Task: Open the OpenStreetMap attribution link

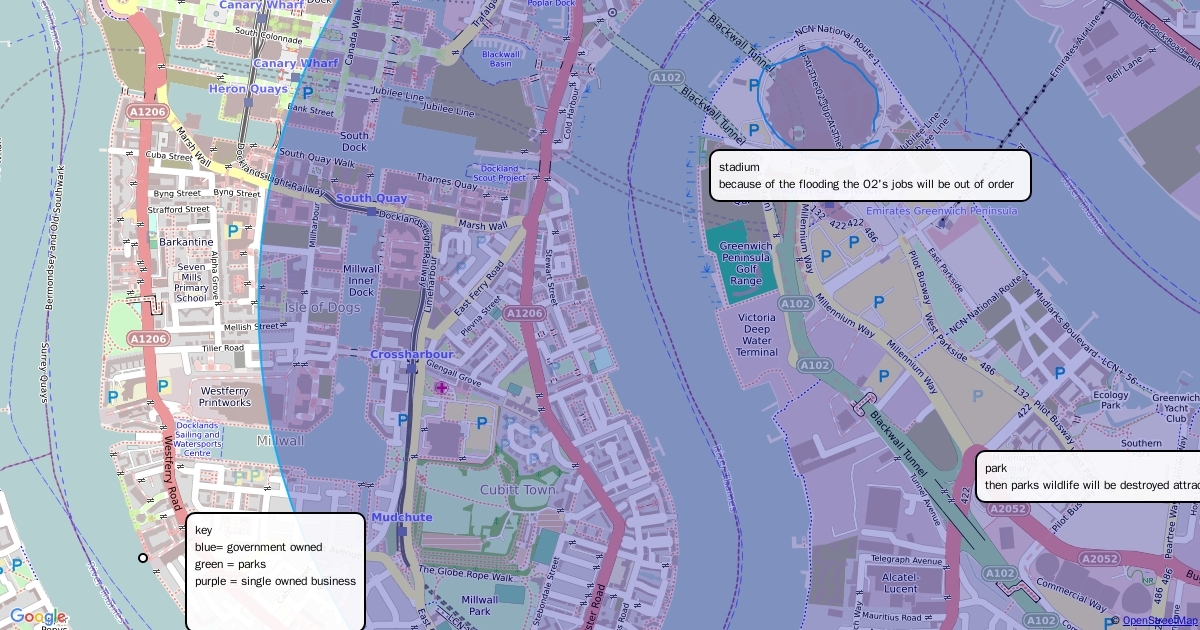Action: (x=1160, y=621)
